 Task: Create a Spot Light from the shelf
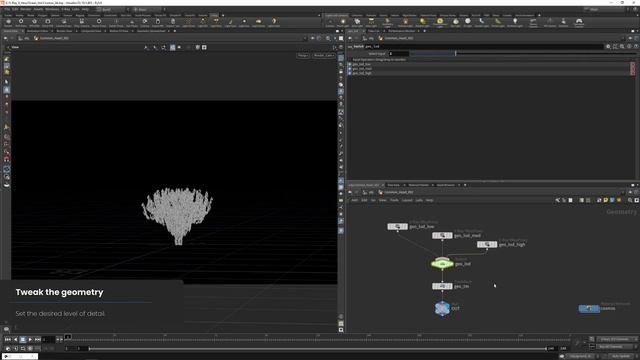pyautogui.click(x=357, y=22)
